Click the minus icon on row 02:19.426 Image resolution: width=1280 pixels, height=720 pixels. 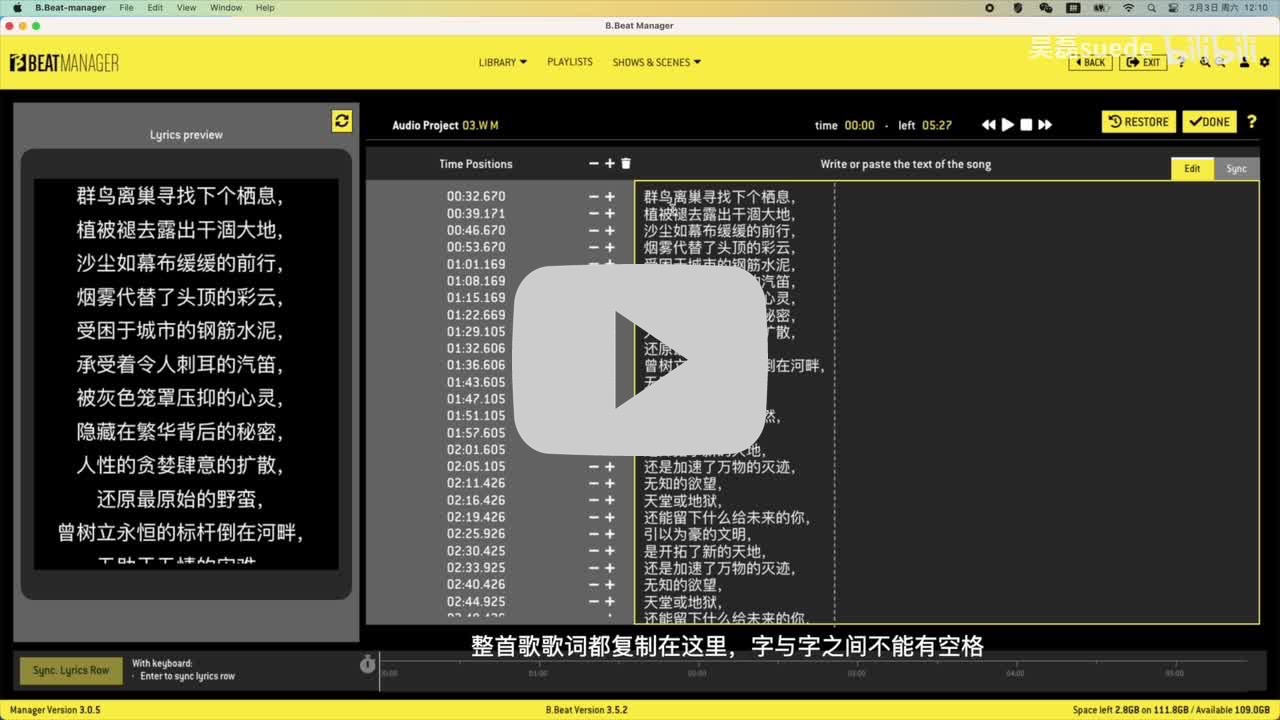[594, 517]
